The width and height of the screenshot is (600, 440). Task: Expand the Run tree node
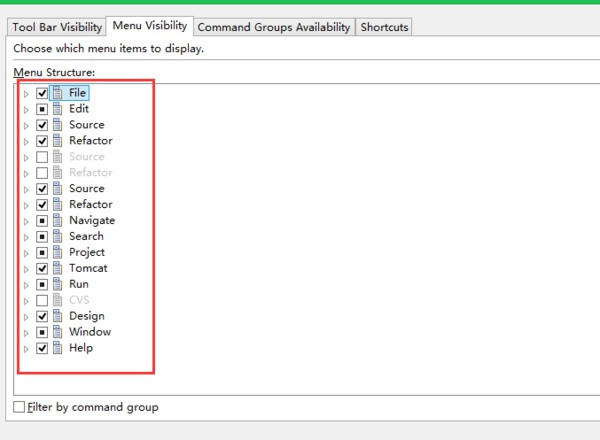pyautogui.click(x=26, y=285)
